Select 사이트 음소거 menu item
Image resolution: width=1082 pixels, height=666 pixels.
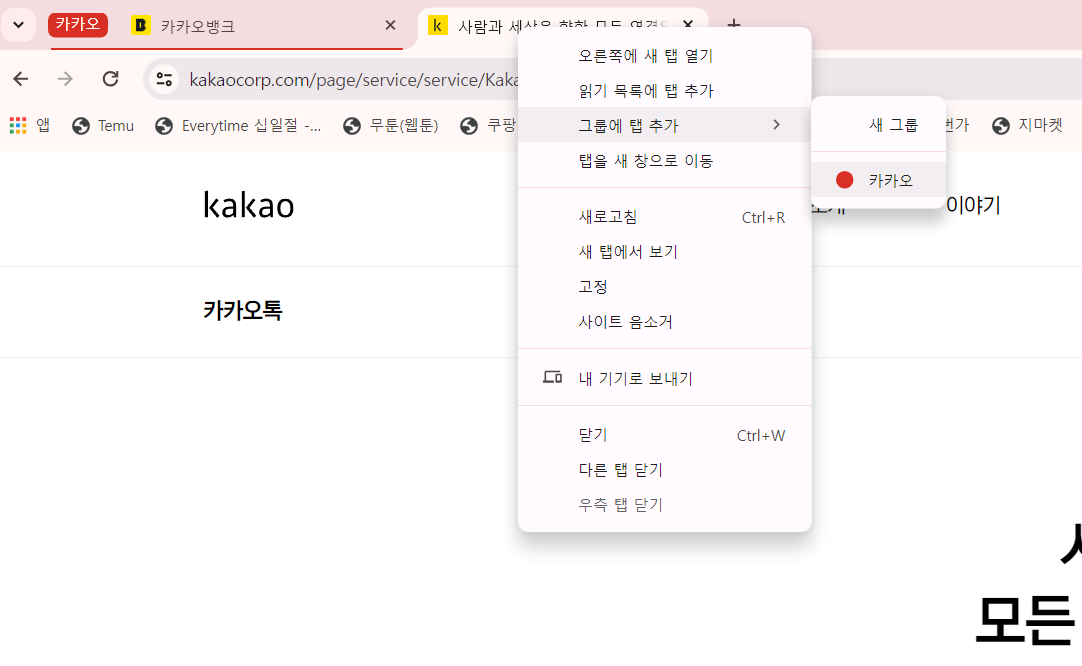click(665, 322)
